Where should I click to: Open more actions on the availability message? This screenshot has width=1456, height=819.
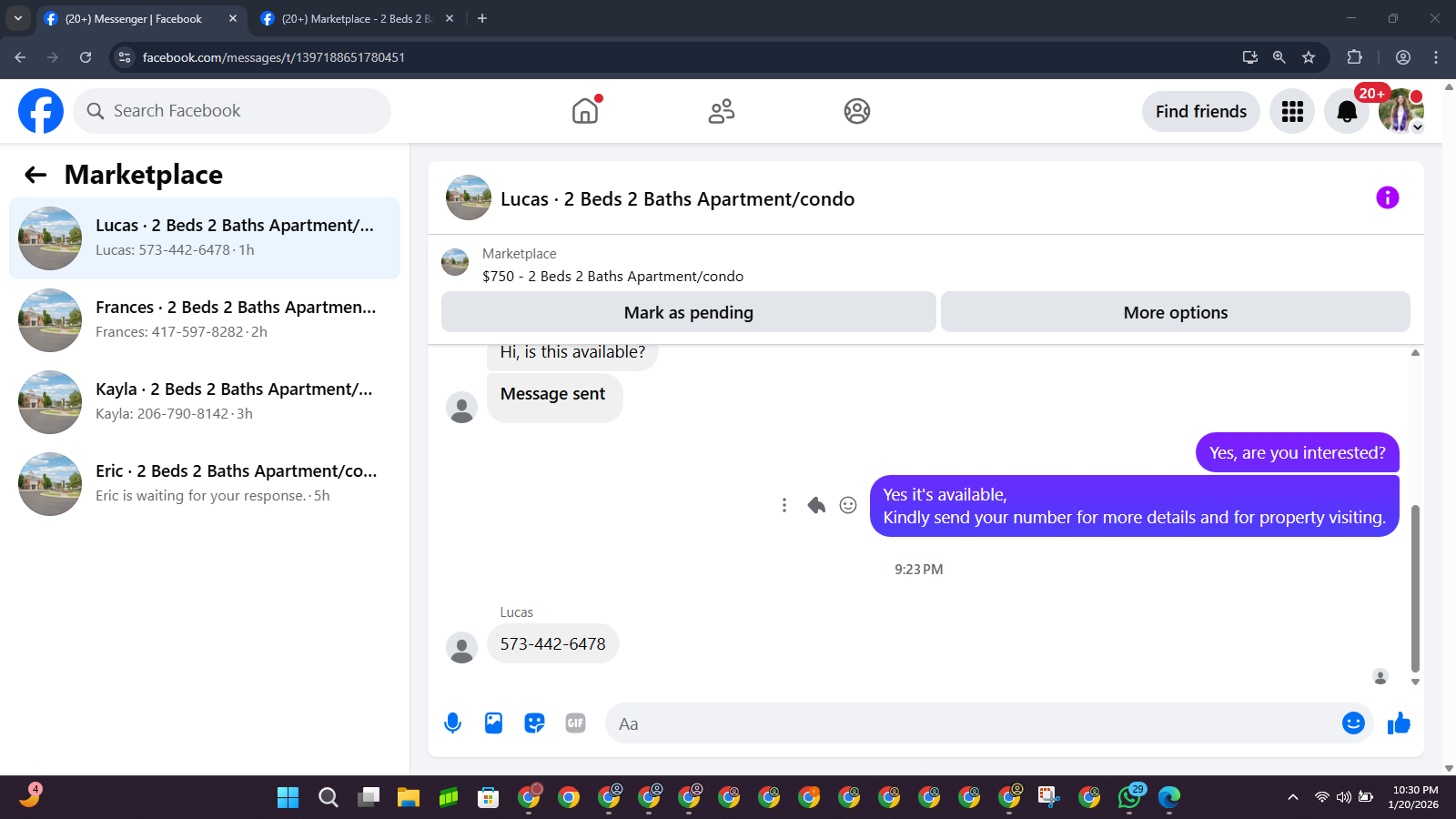pyautogui.click(x=784, y=505)
